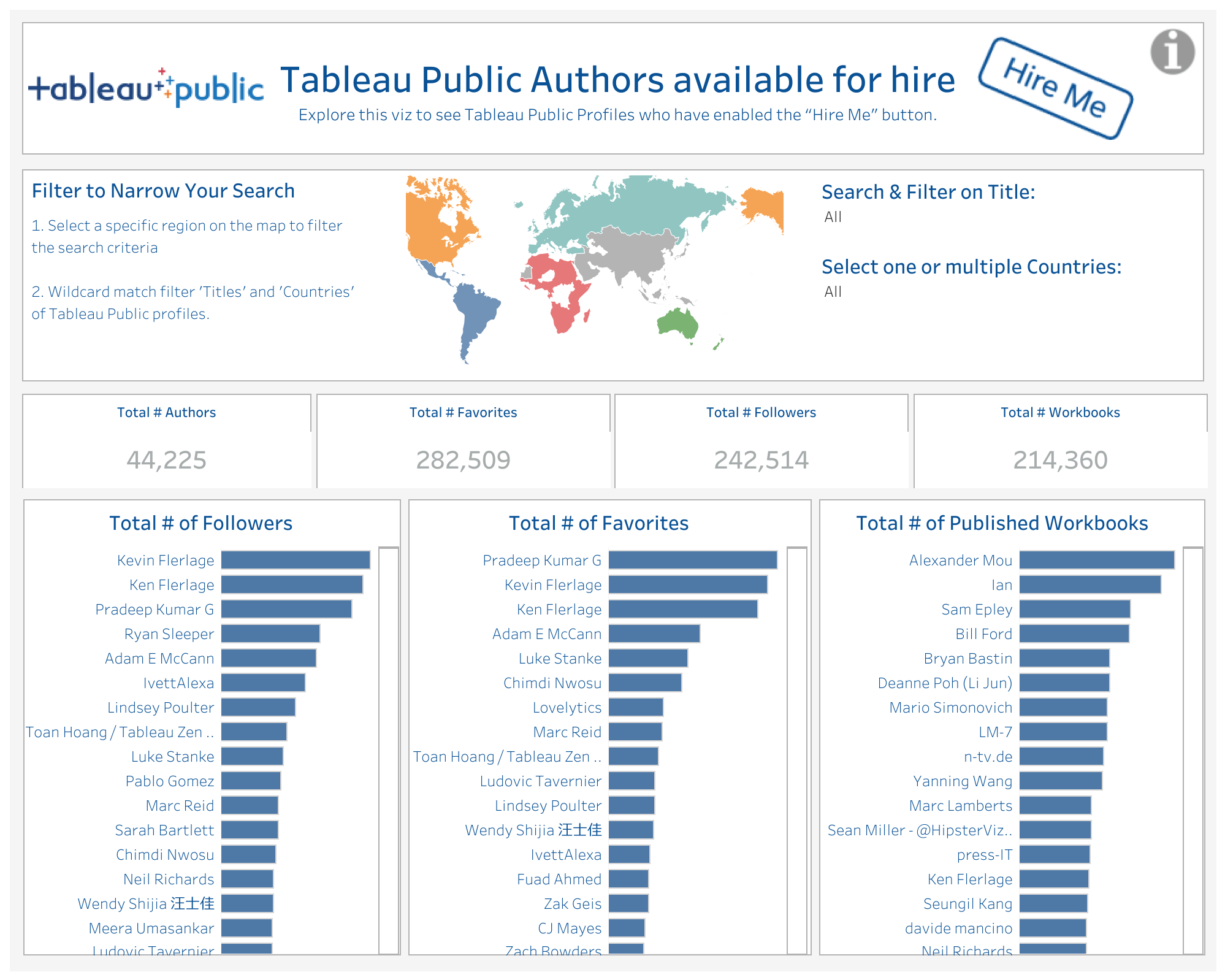Viewport: 1225px width, 980px height.
Task: Click davide mancino label
Action: (x=959, y=928)
